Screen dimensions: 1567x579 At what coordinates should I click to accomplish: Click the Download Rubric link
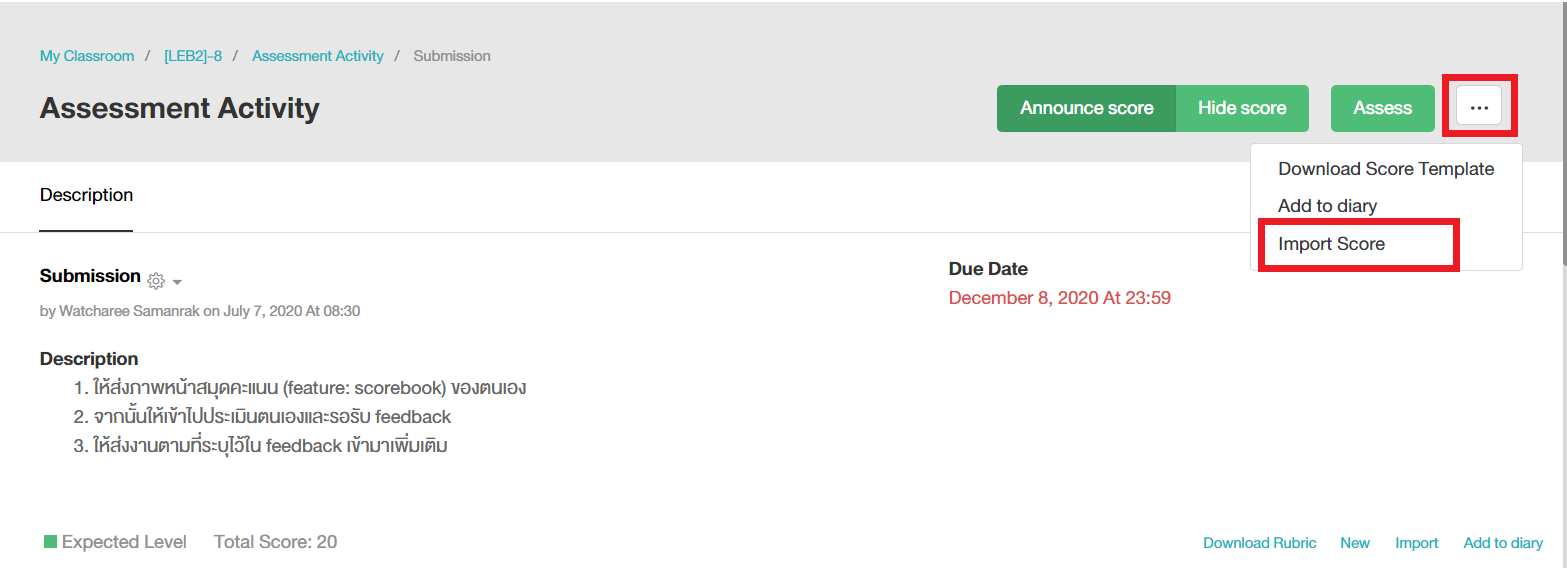click(x=1259, y=543)
